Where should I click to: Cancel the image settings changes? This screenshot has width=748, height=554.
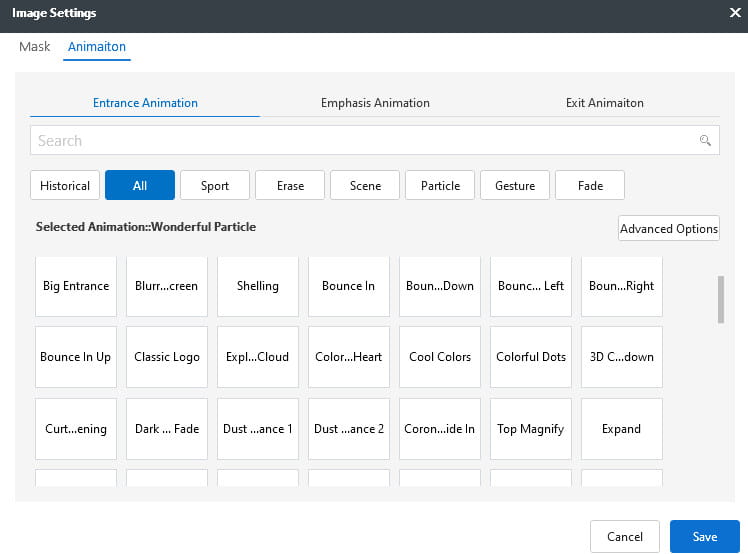625,537
